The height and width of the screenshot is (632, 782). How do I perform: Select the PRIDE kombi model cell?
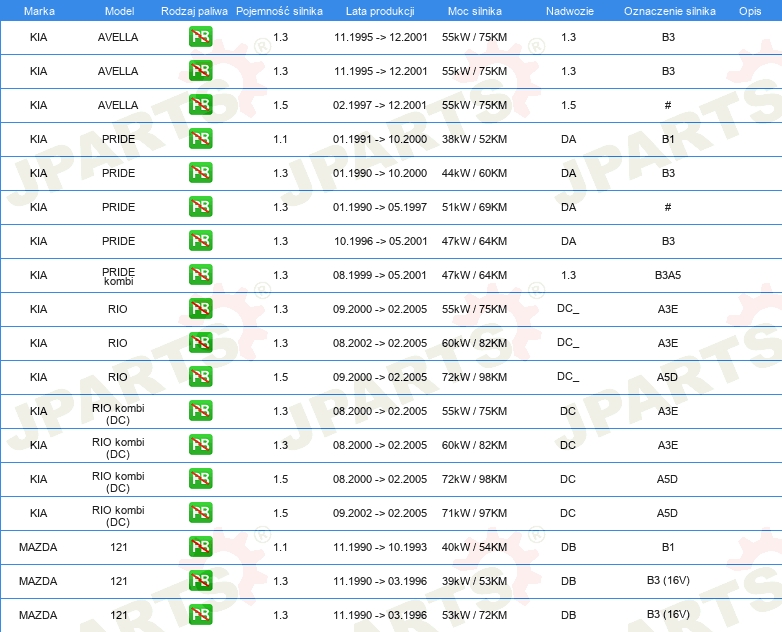tap(118, 276)
